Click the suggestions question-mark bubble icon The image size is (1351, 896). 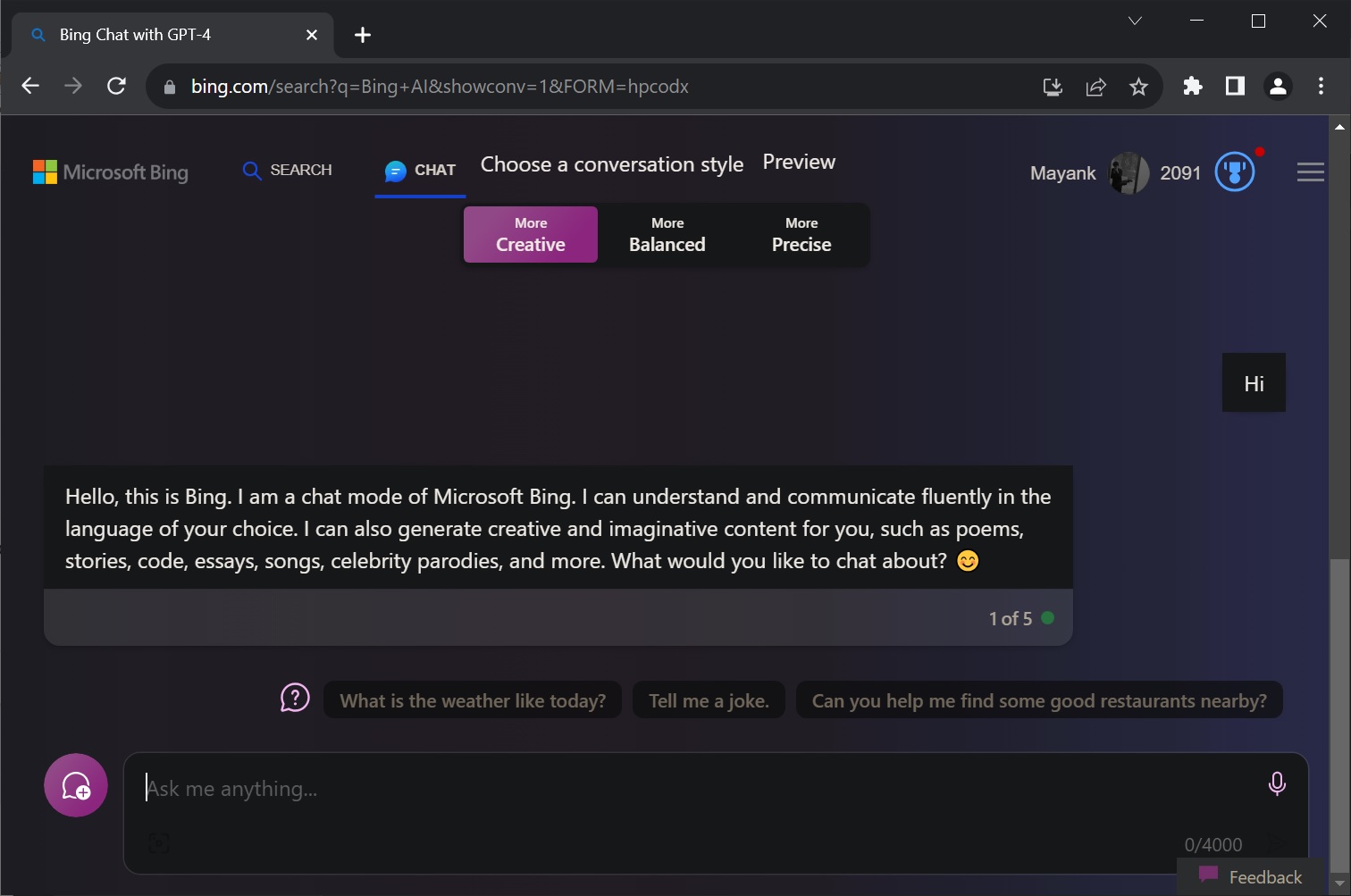295,698
